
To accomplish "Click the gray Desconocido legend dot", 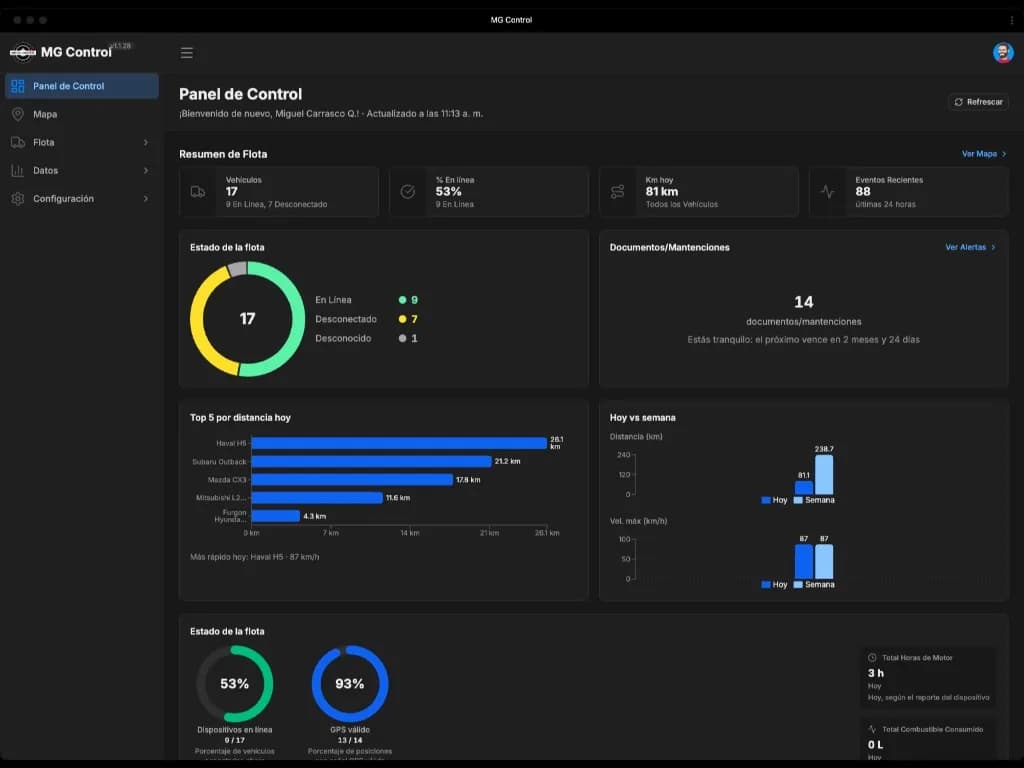I will click(x=402, y=338).
